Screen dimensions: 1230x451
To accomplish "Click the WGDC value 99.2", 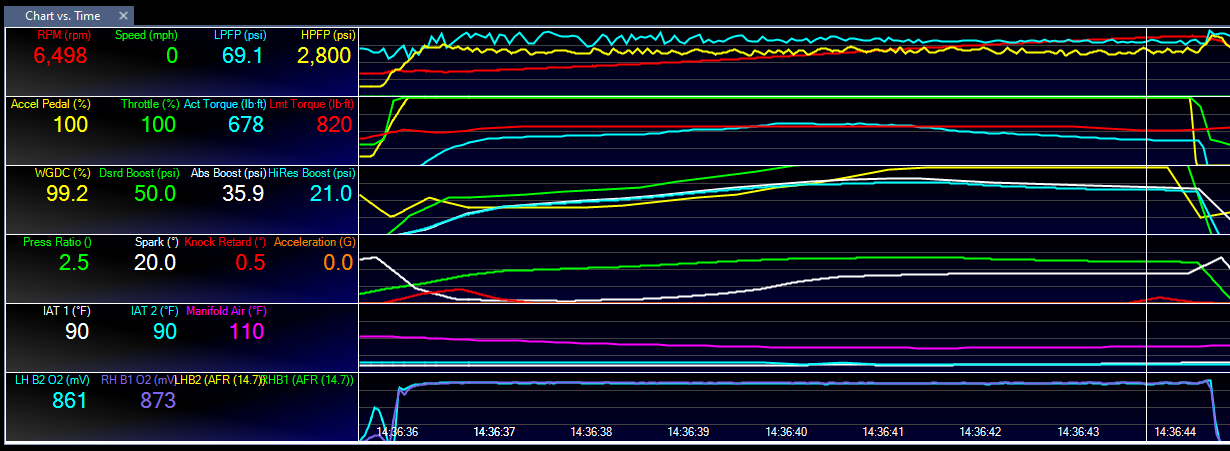I will point(68,194).
